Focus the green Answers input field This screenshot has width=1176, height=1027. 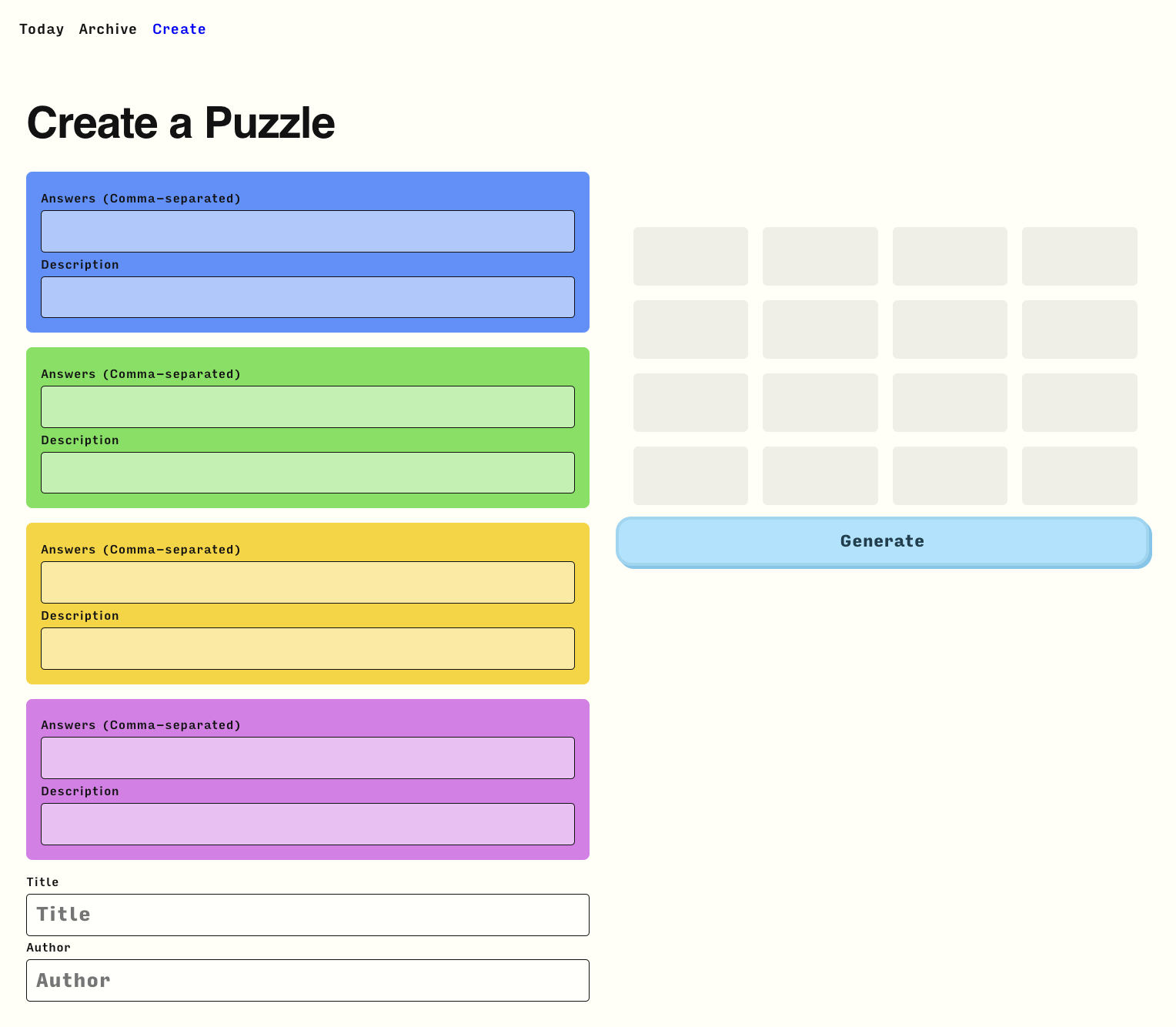307,406
